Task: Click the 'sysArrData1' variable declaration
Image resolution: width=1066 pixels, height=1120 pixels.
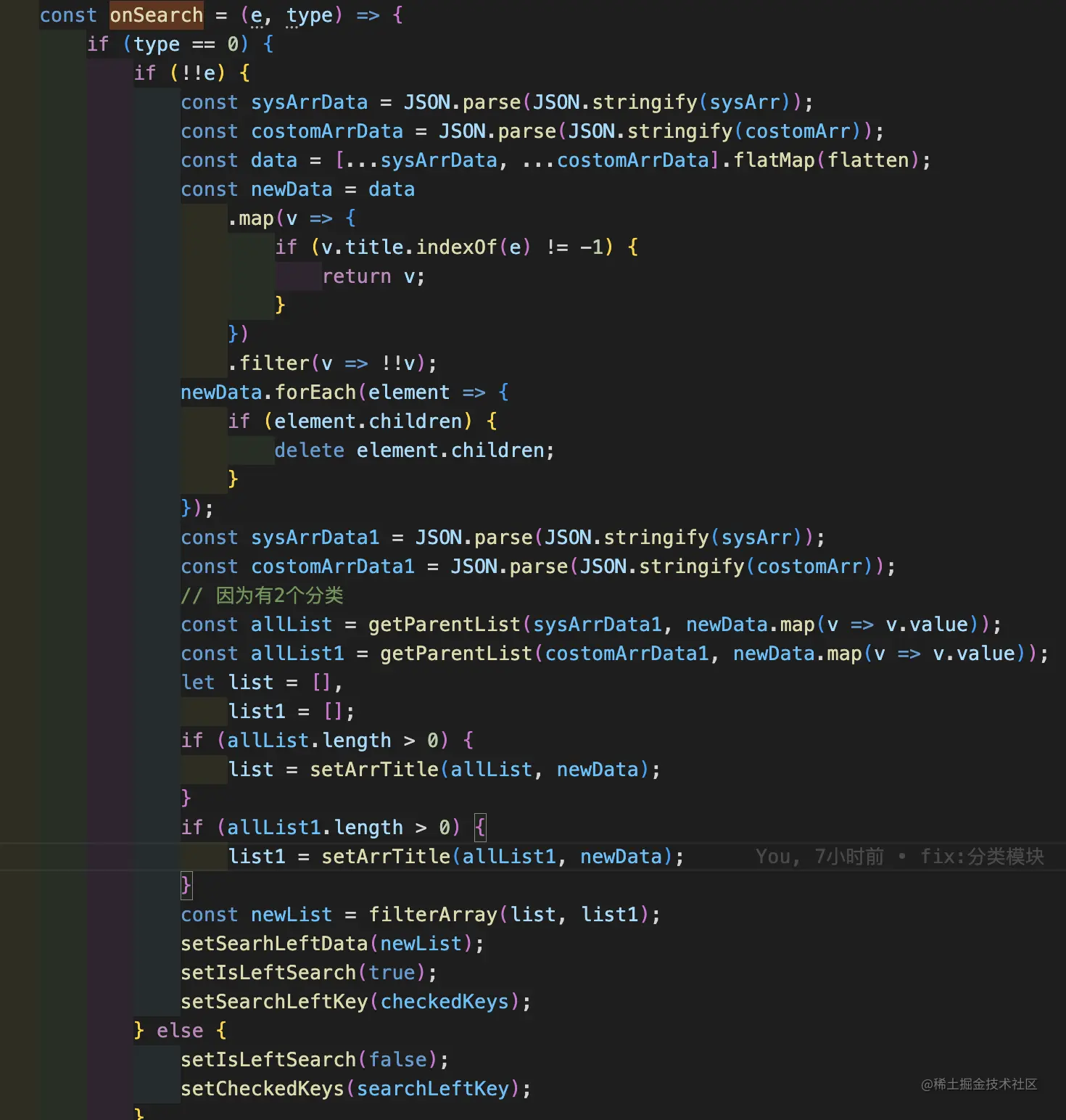Action: point(315,538)
